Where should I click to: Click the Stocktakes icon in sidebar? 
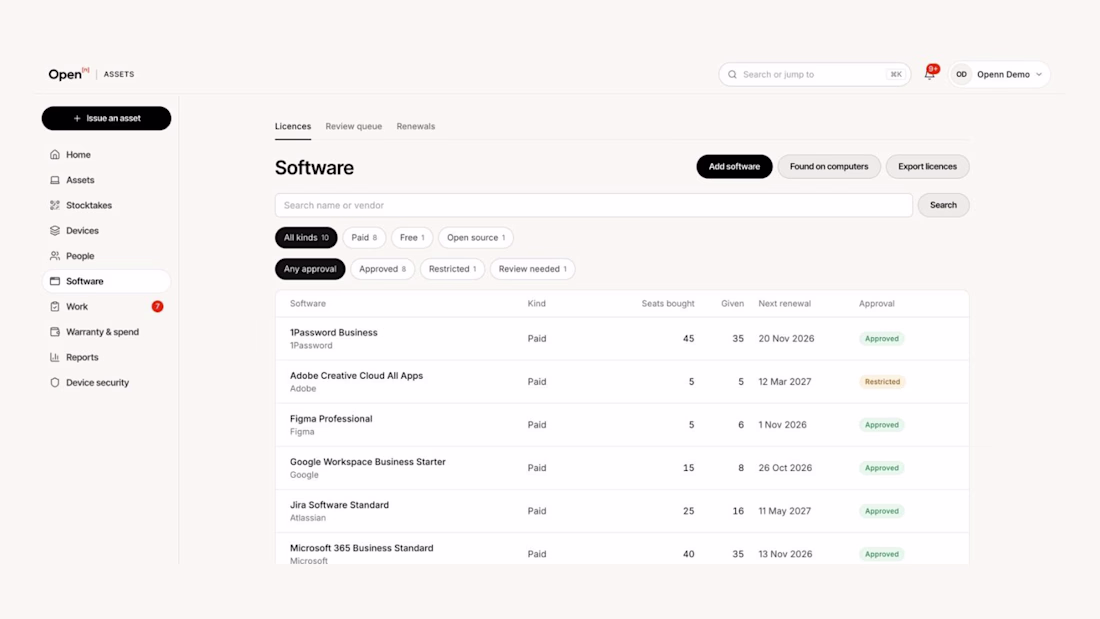pyautogui.click(x=55, y=205)
